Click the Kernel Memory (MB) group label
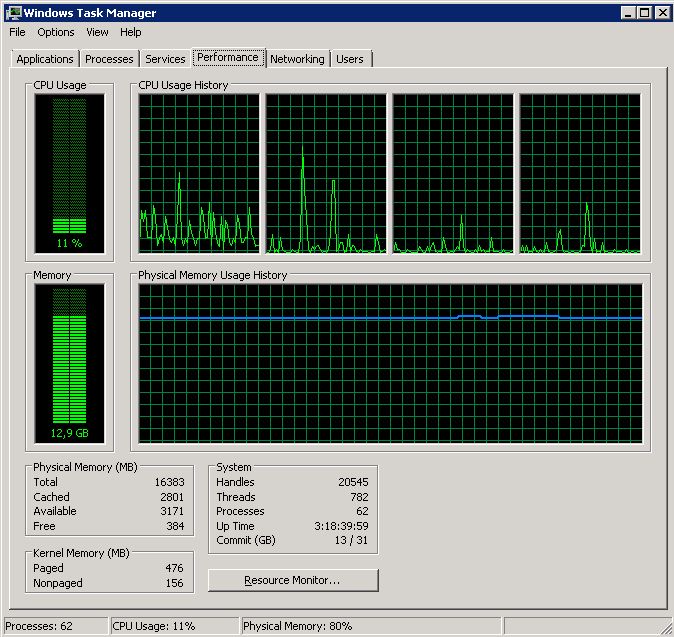The width and height of the screenshot is (674, 637). [x=81, y=553]
